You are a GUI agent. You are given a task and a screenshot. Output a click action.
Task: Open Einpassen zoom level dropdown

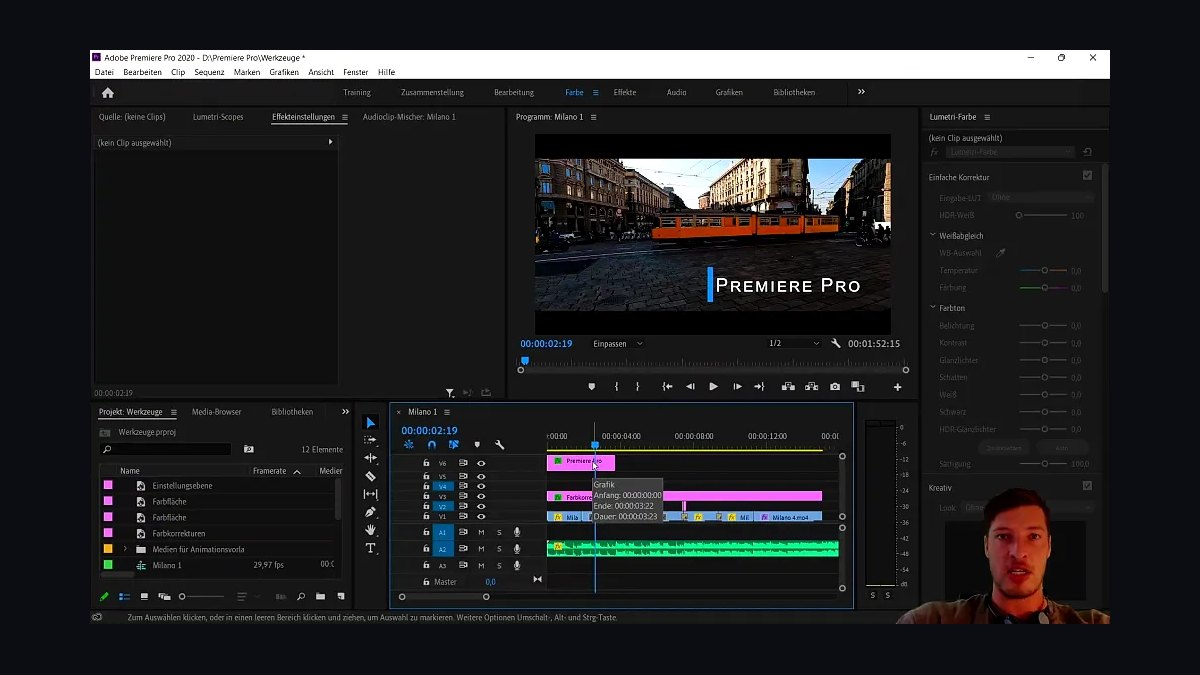coord(619,343)
